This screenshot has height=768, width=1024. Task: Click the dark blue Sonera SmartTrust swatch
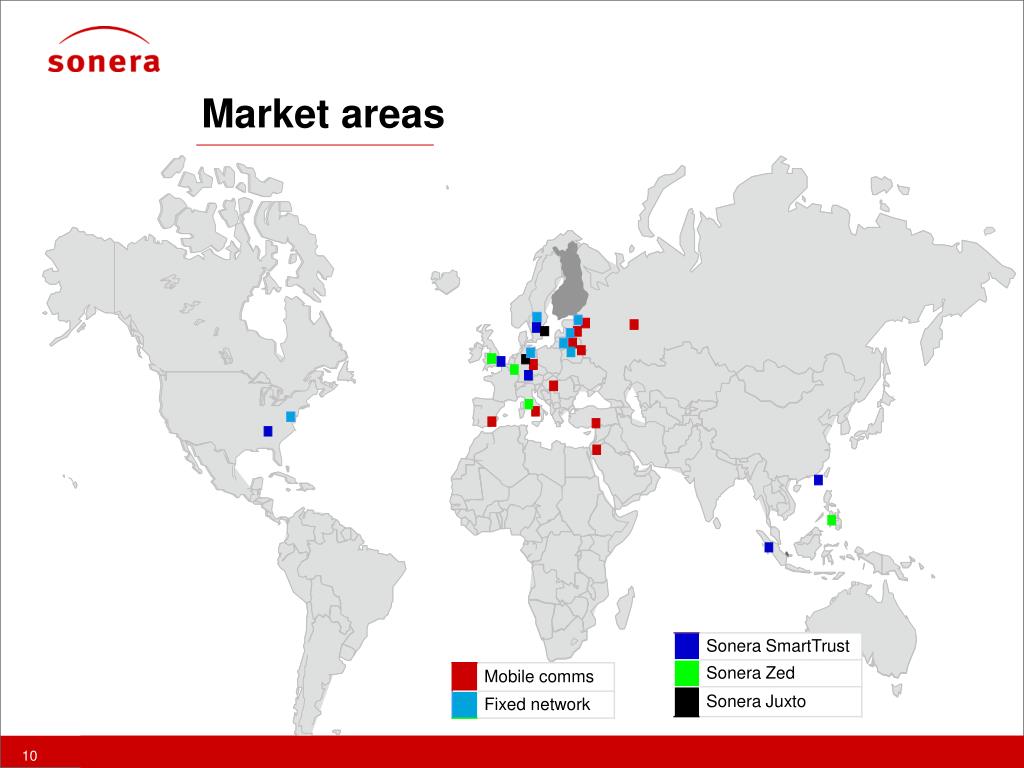coord(686,645)
